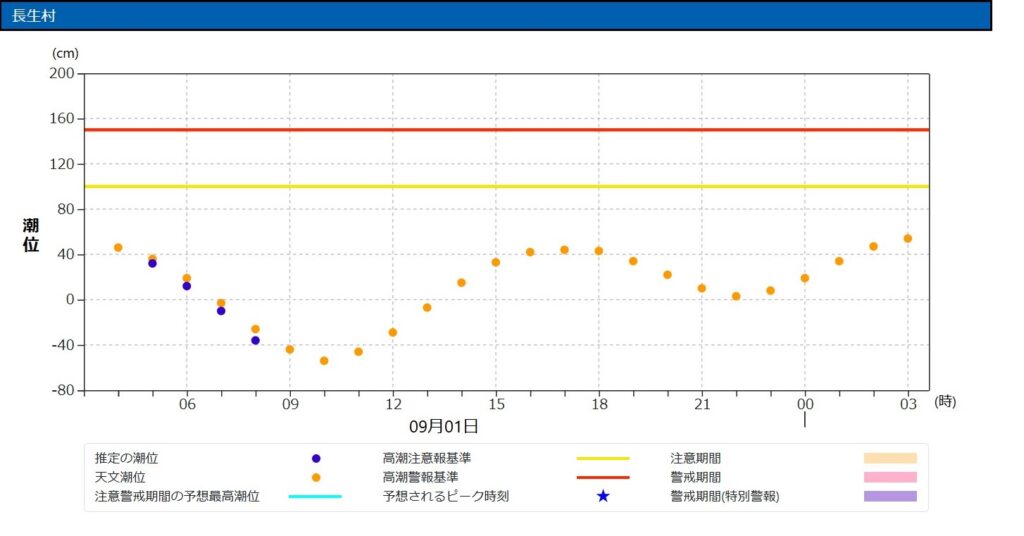Viewport: 1024px width, 536px height.
Task: Click the -80 y-axis label
Action: (x=64, y=390)
